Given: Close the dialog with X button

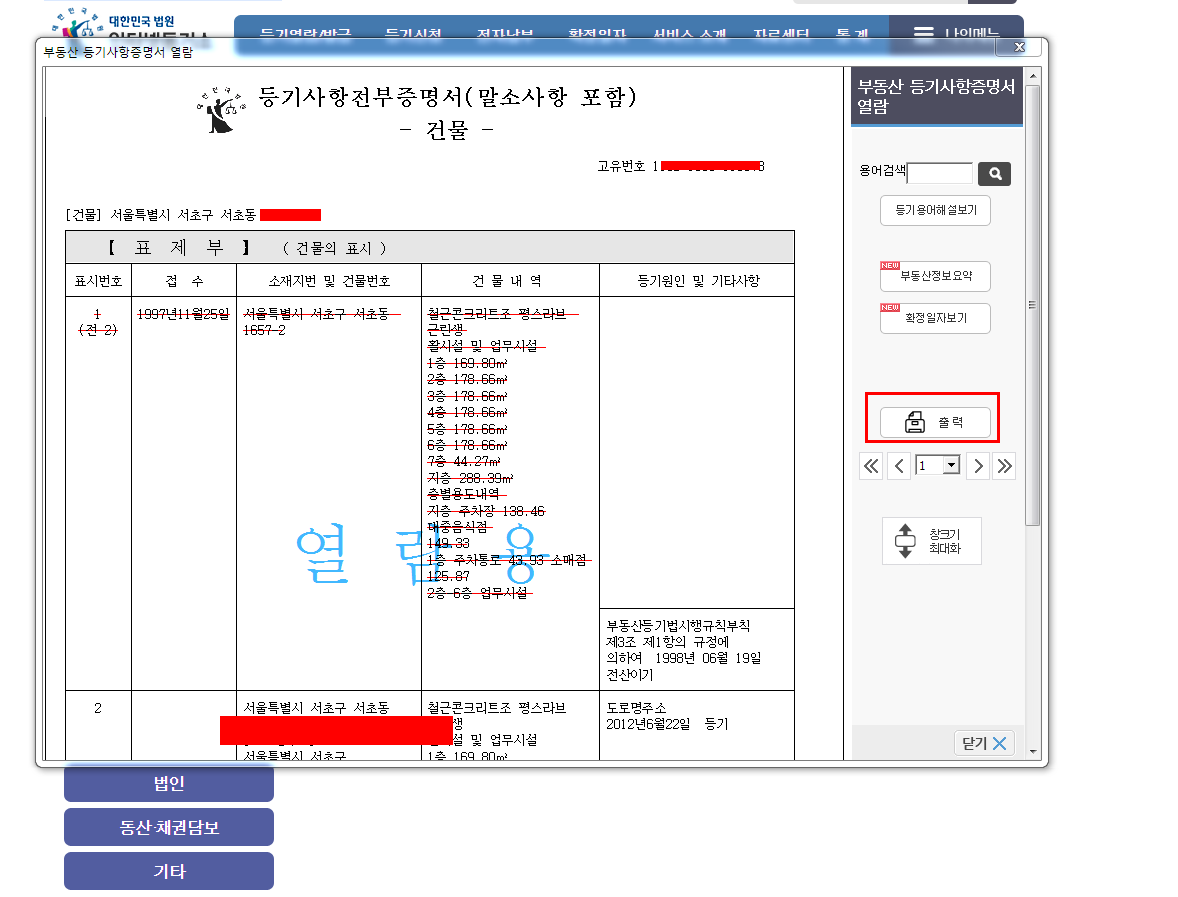Looking at the screenshot, I should [x=1019, y=47].
